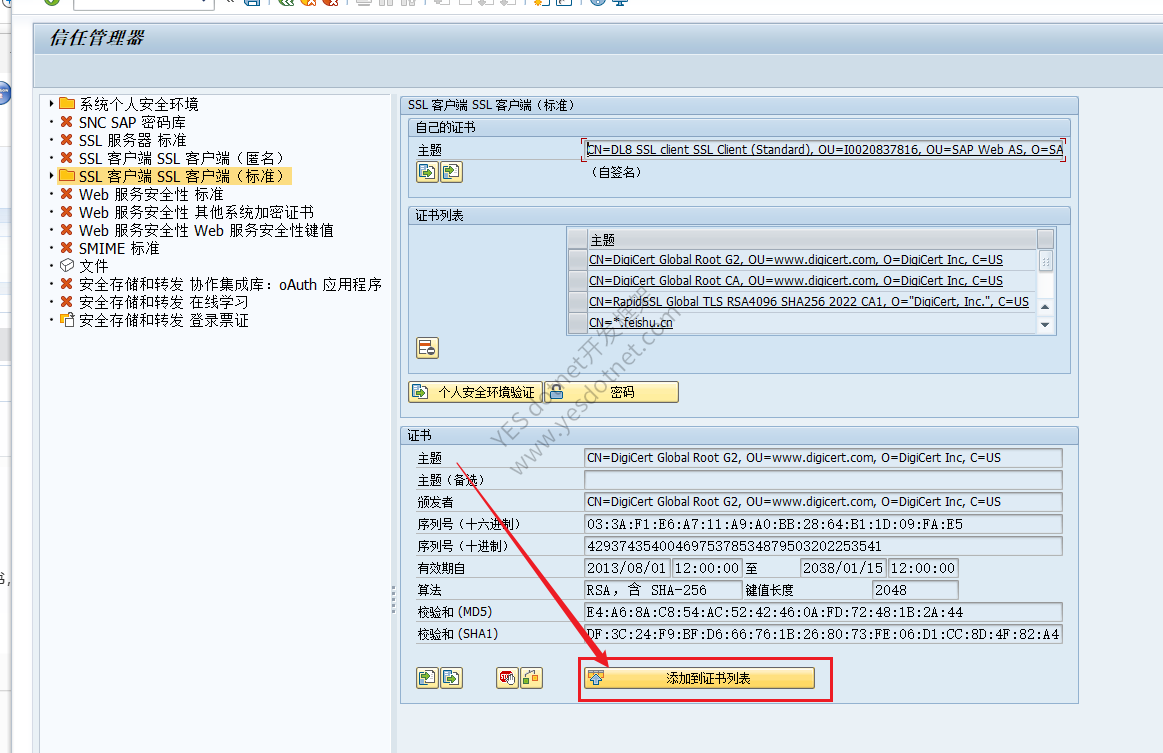Click the 校验和 (SHA1) field
The height and width of the screenshot is (753, 1163).
(x=823, y=634)
